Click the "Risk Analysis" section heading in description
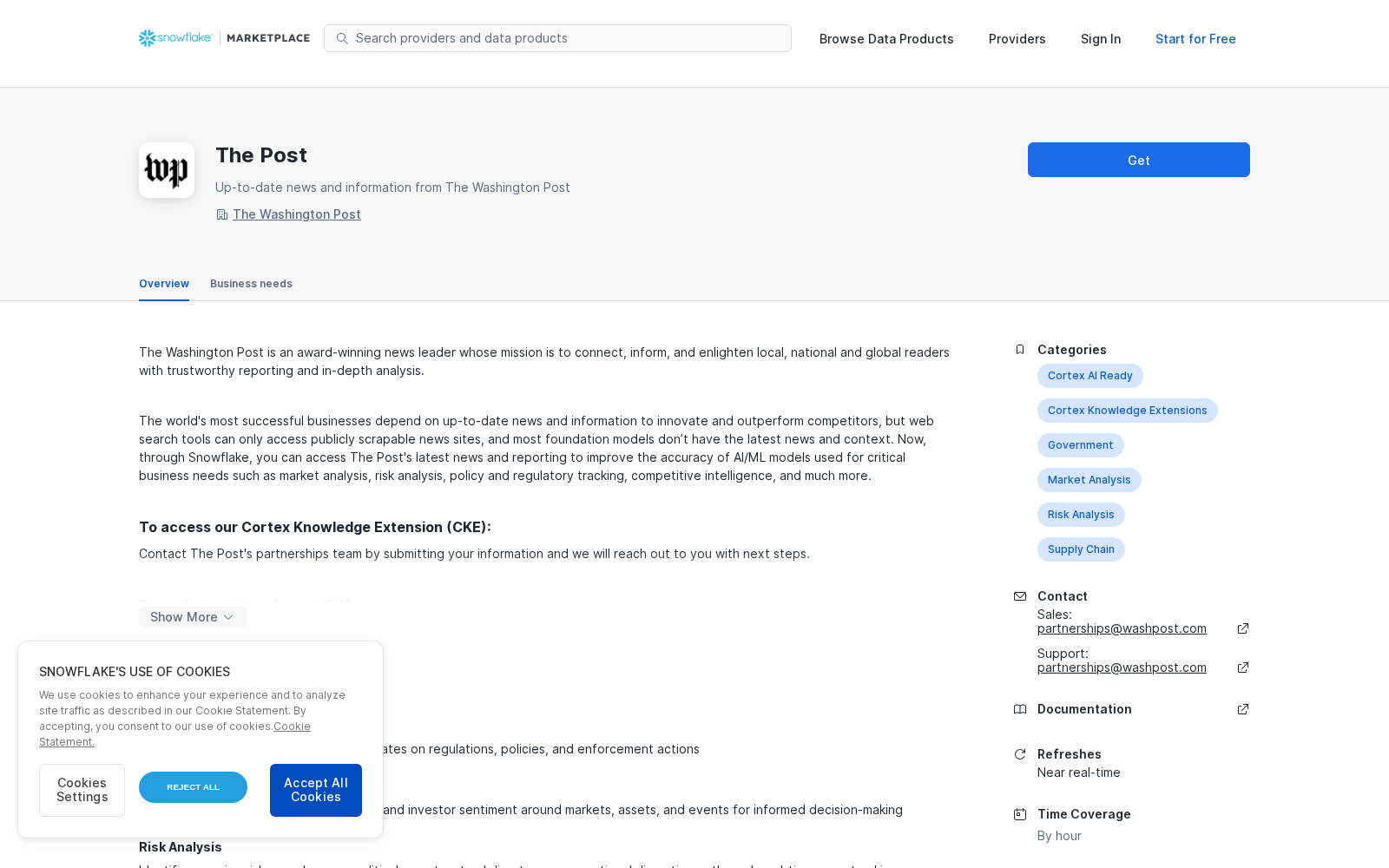The height and width of the screenshot is (868, 1389). coord(181,847)
